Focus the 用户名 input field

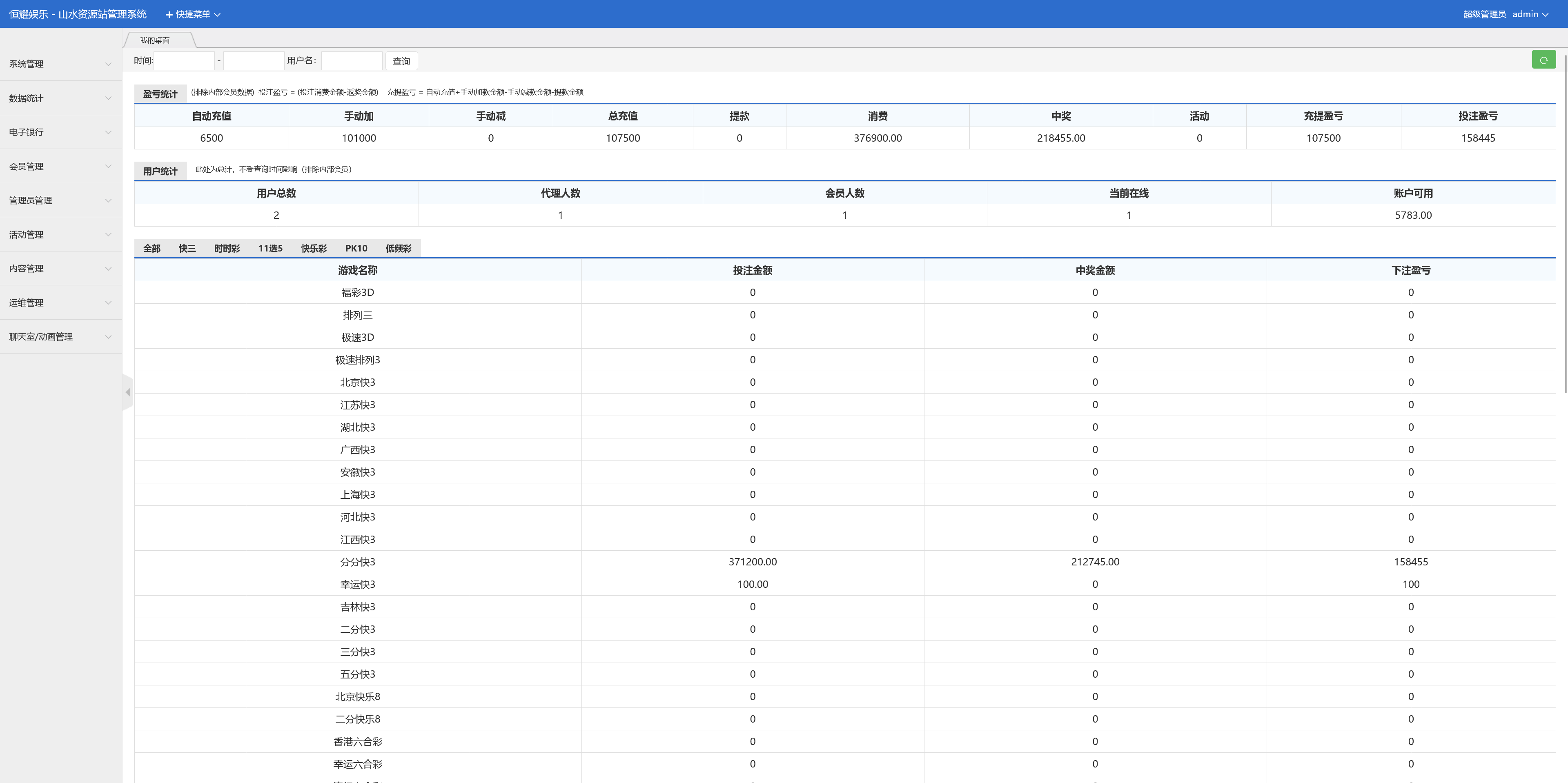[x=352, y=61]
